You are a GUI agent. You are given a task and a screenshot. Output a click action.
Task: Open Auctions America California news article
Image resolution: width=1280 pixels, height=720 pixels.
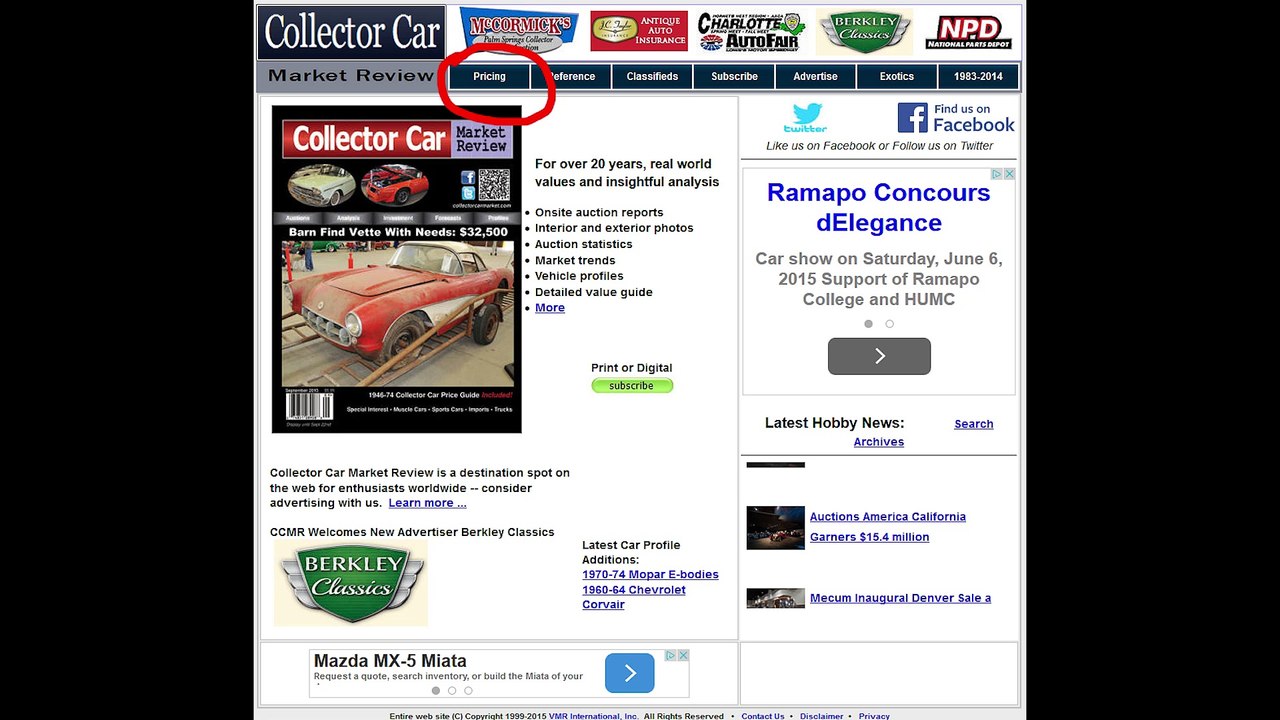888,527
